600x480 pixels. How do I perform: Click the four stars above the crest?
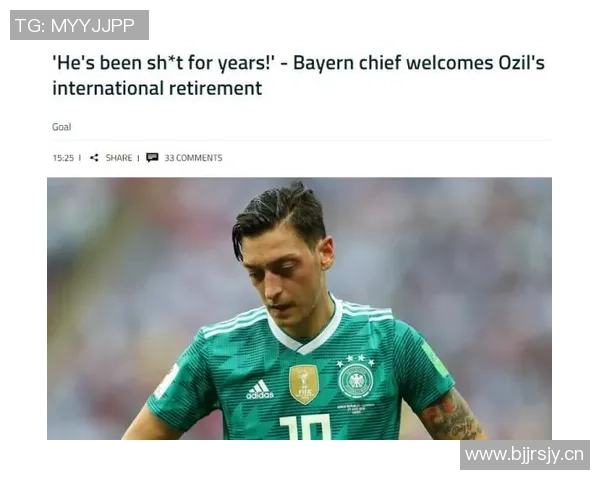pos(355,360)
